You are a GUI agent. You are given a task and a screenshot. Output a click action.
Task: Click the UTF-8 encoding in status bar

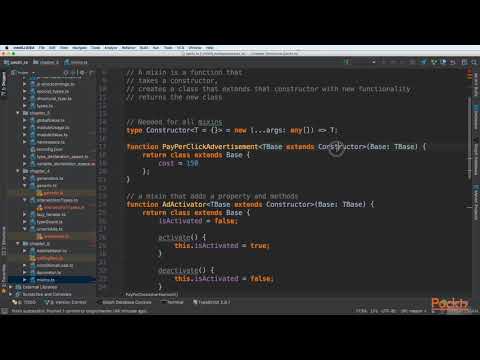pyautogui.click(x=388, y=311)
